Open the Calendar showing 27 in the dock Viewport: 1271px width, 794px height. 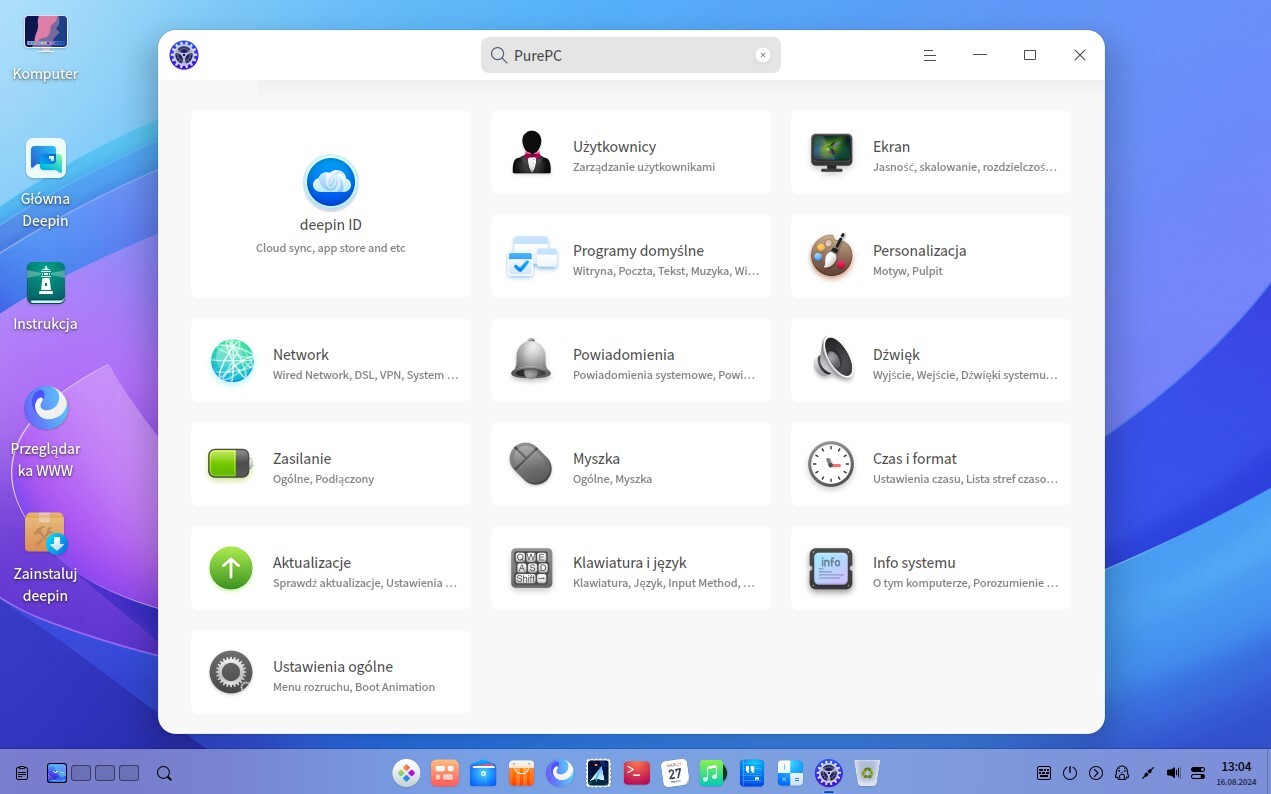674,772
